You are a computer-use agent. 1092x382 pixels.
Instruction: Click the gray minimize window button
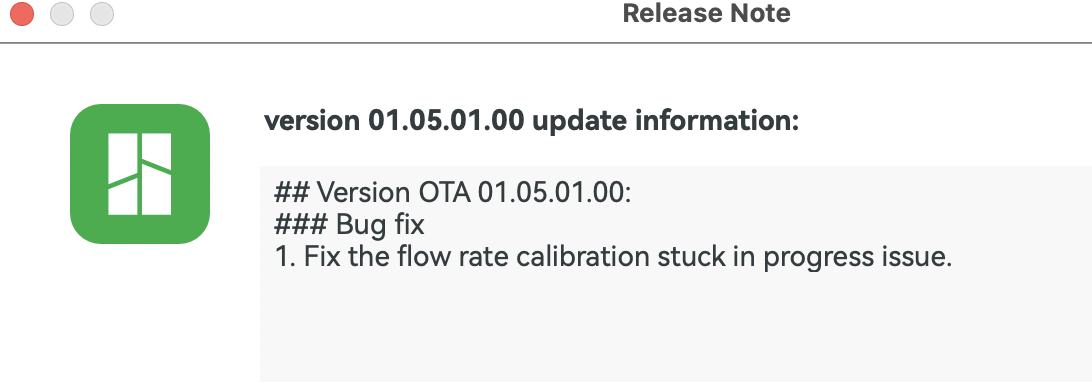pos(62,14)
